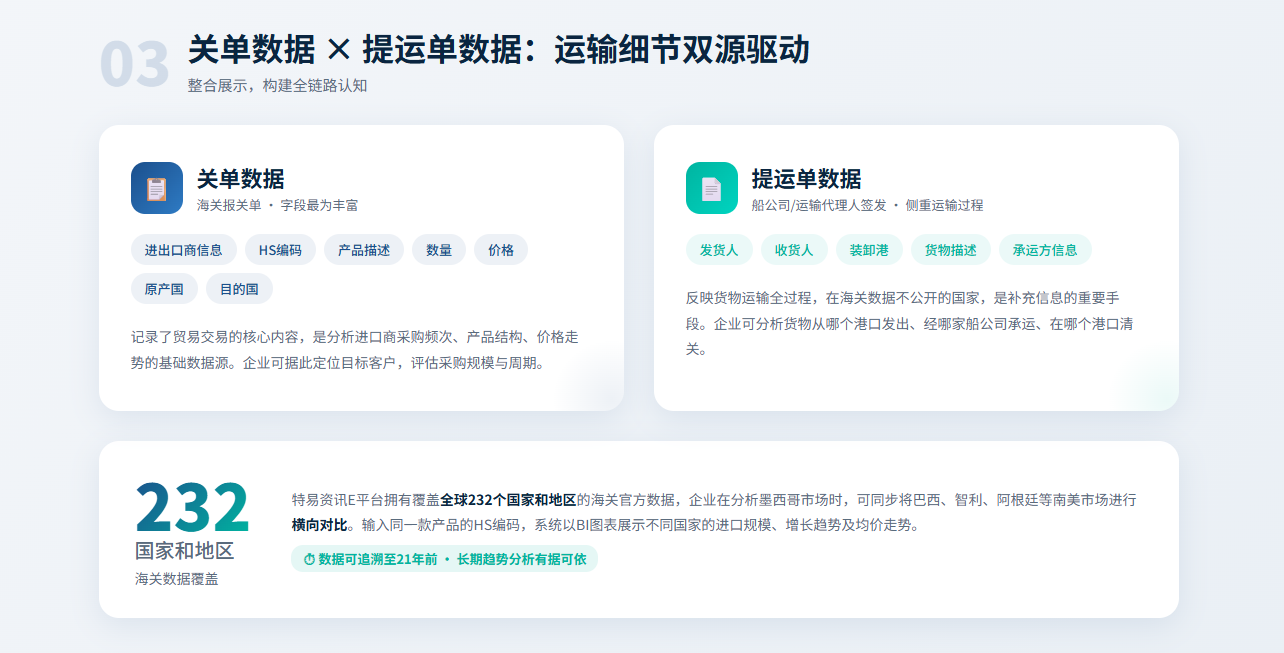Click the 数据可追溯至21年前 green badge
Screen dimensions: 1284x653
click(x=444, y=559)
